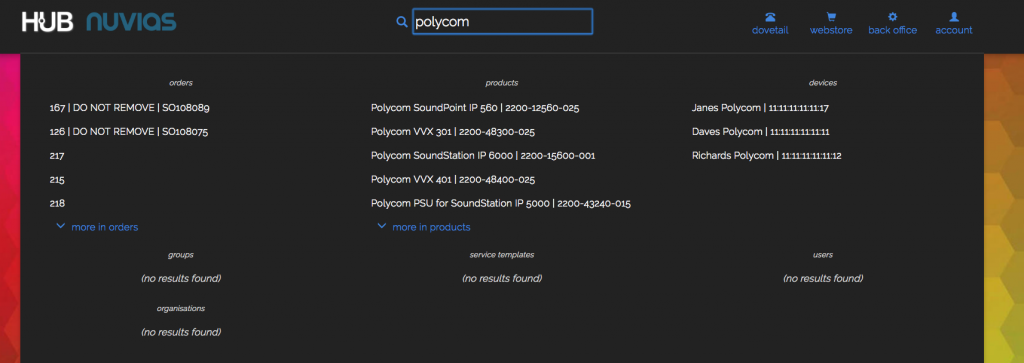Click the orders section heading
This screenshot has height=363, width=1024.
[181, 83]
